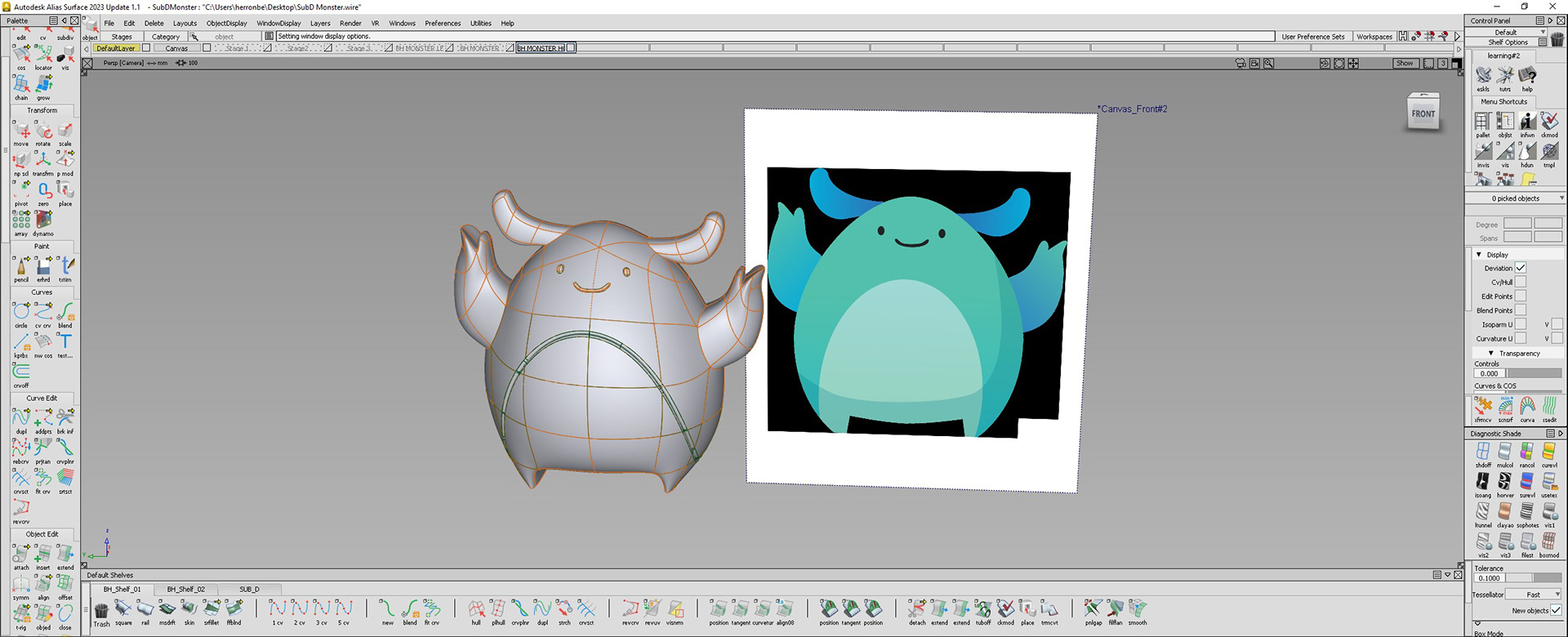The width and height of the screenshot is (1568, 637).
Task: Switch to the BH_Shelf_02 tab
Action: pos(186,589)
